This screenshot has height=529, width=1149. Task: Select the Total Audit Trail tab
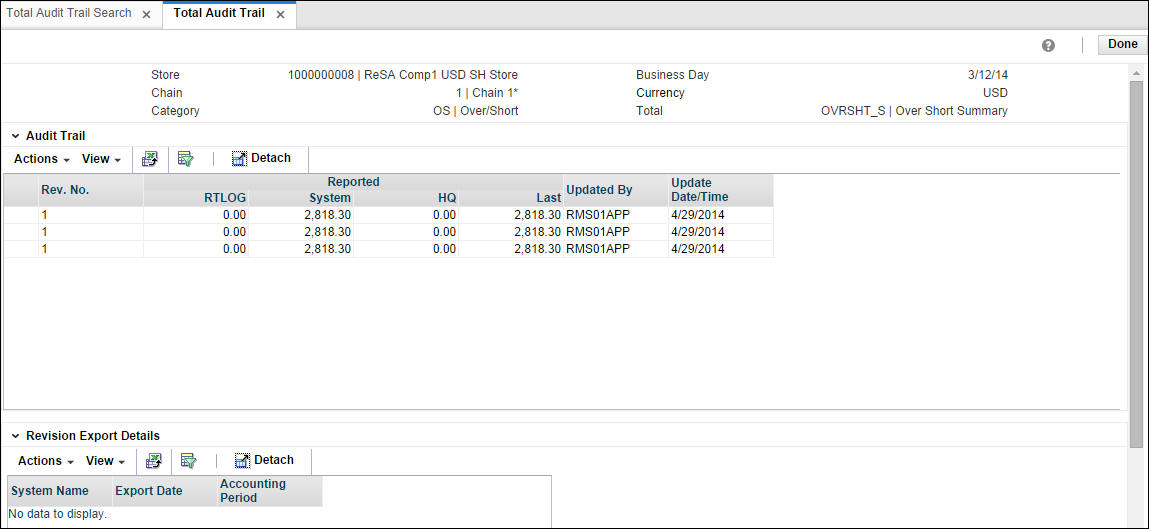pos(219,13)
